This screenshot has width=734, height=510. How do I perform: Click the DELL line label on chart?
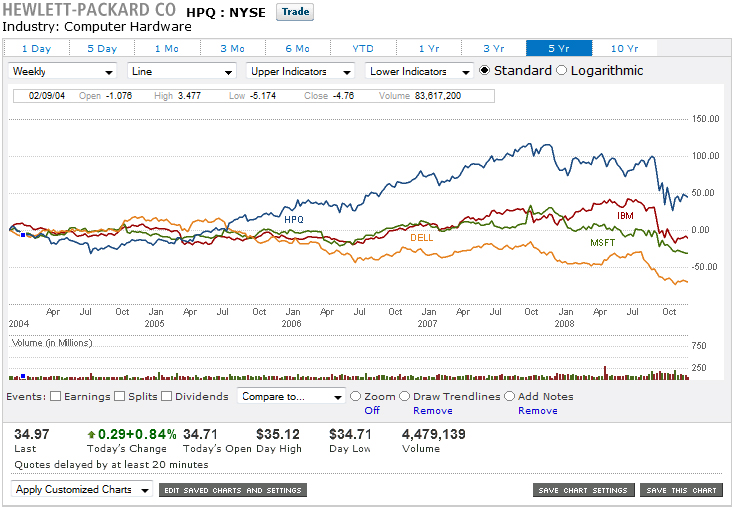[421, 238]
